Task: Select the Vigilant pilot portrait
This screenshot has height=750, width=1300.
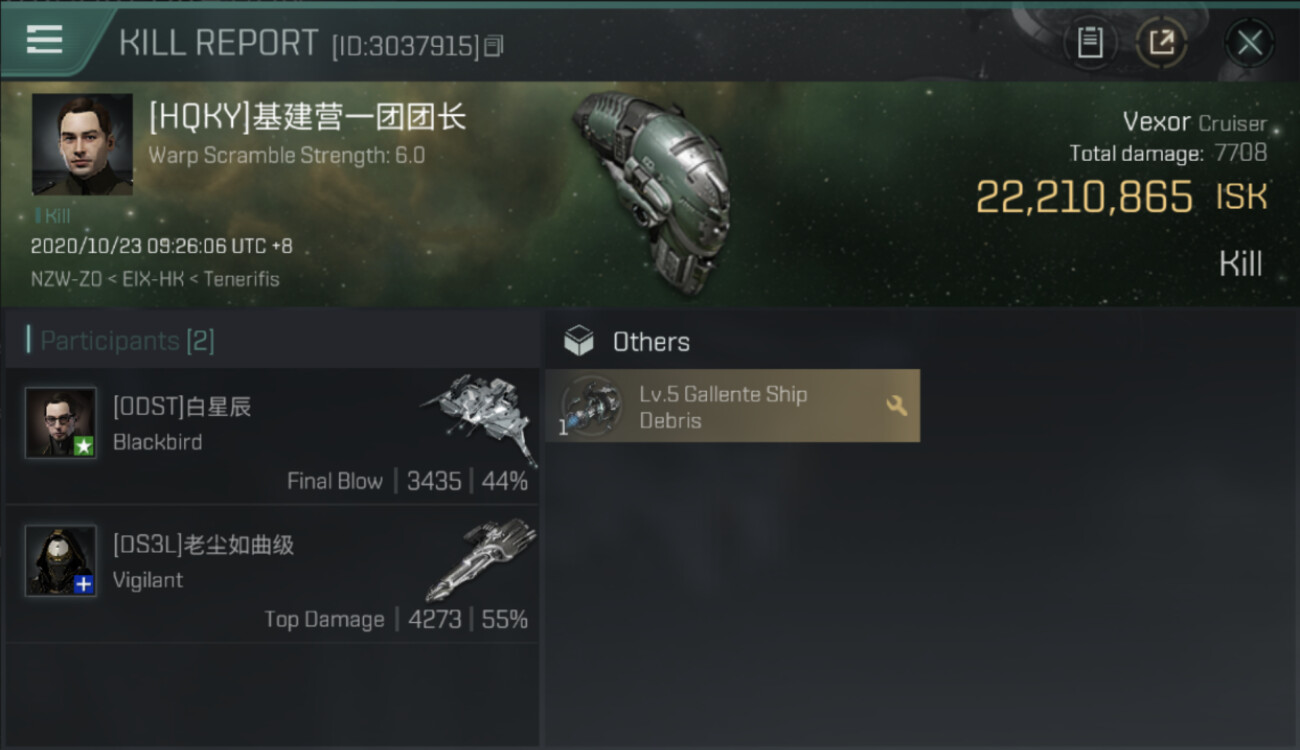Action: coord(61,561)
